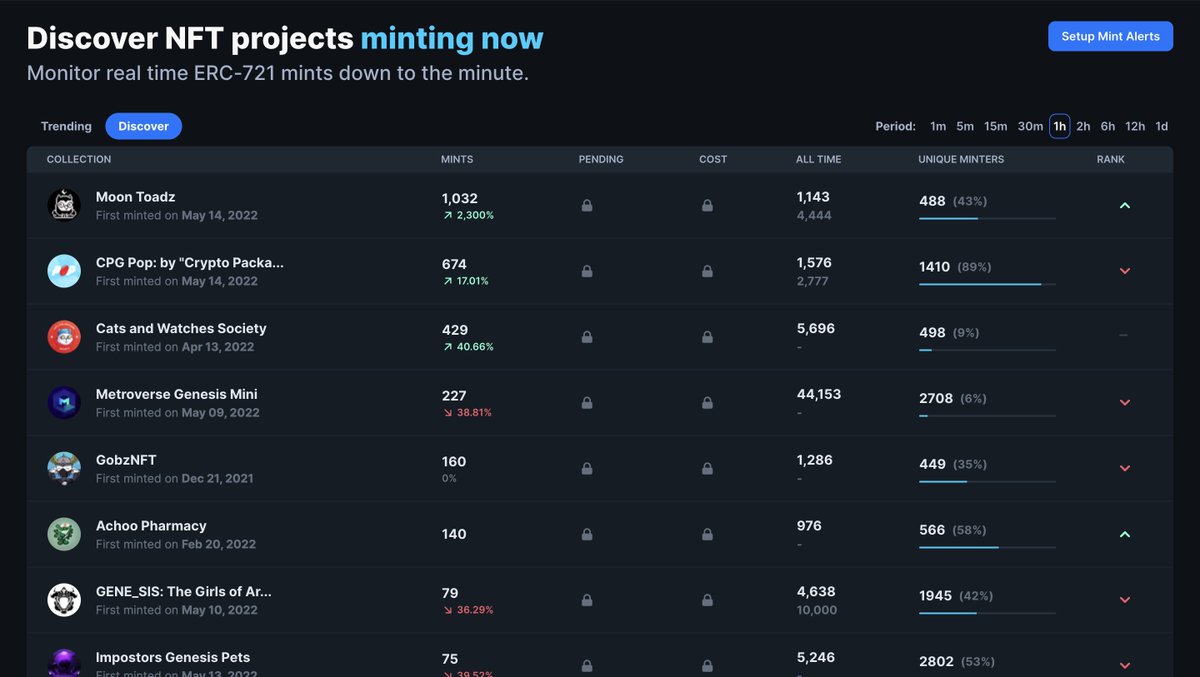Open Metroverse Genesis Mini link

[176, 394]
